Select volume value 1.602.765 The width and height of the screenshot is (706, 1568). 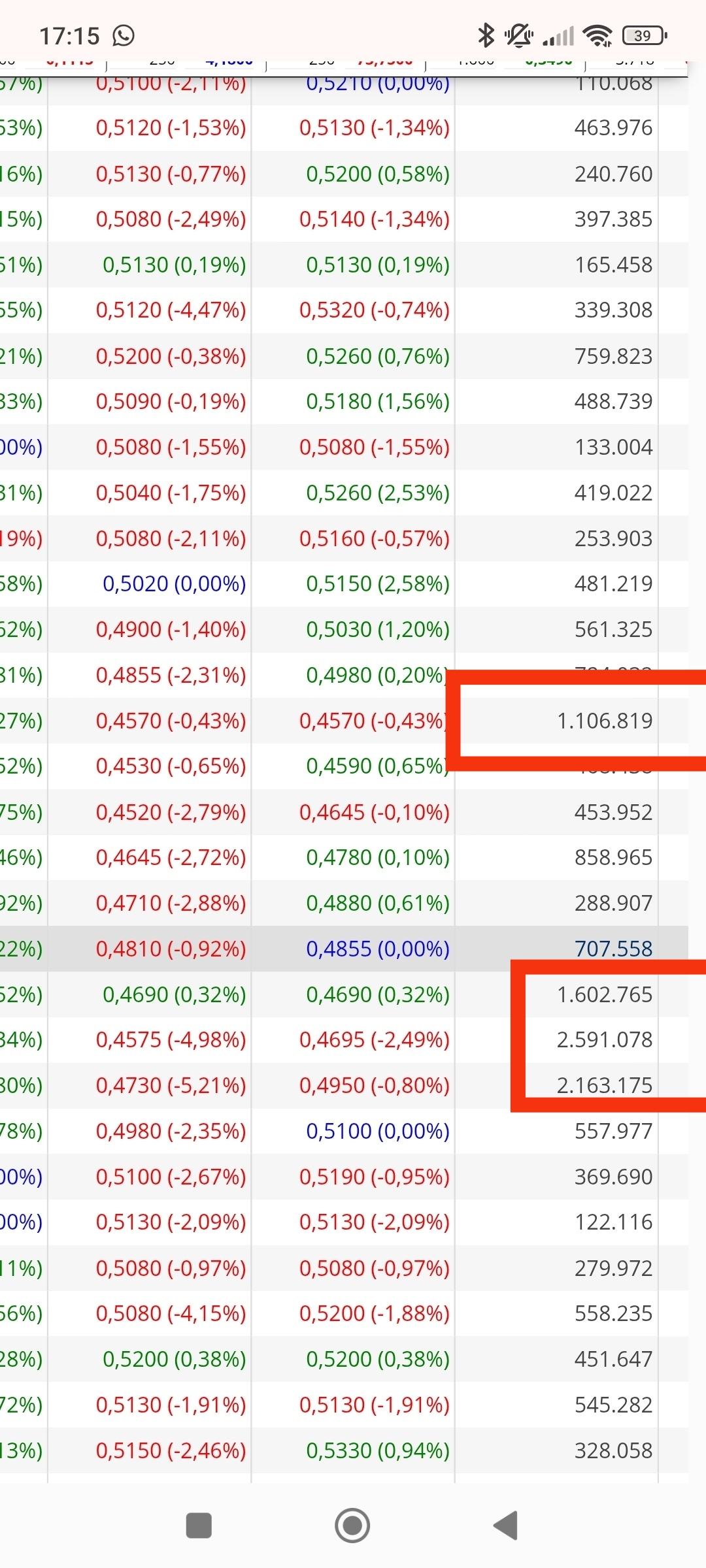coord(605,994)
